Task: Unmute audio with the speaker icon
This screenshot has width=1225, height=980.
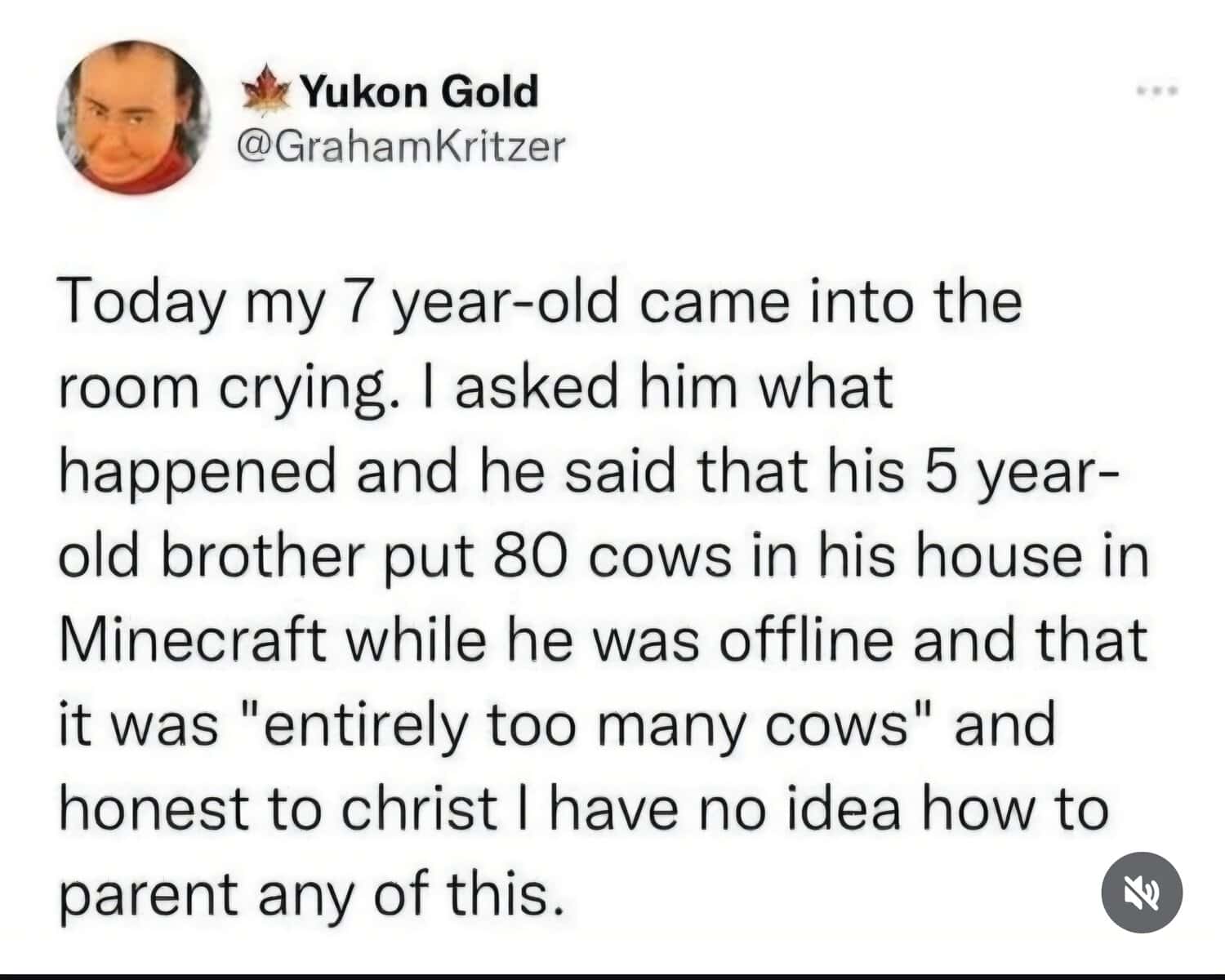Action: [x=1142, y=893]
